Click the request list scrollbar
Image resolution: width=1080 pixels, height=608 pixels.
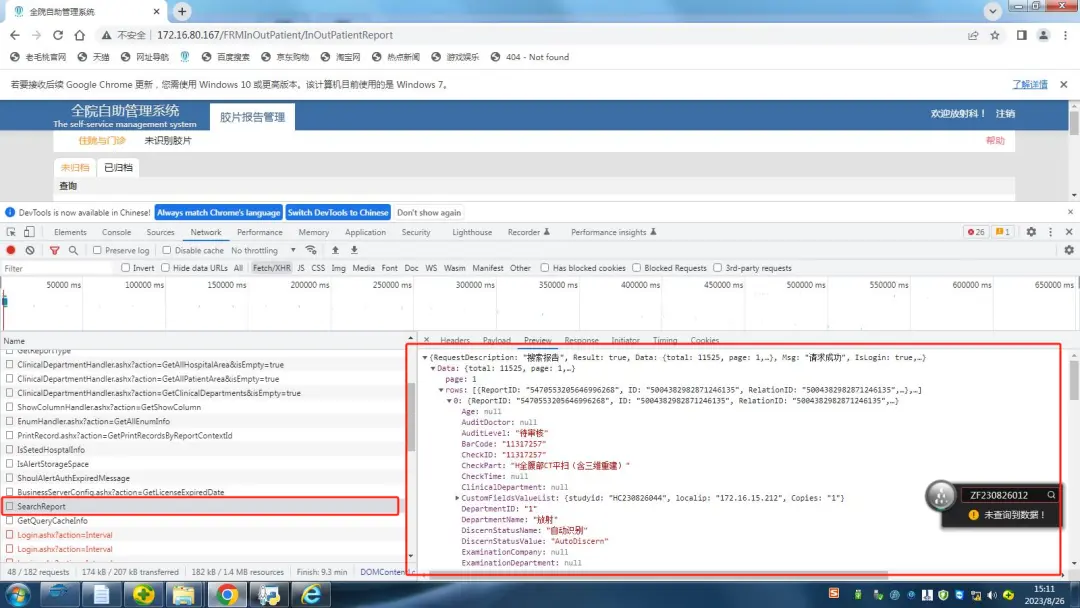click(411, 417)
